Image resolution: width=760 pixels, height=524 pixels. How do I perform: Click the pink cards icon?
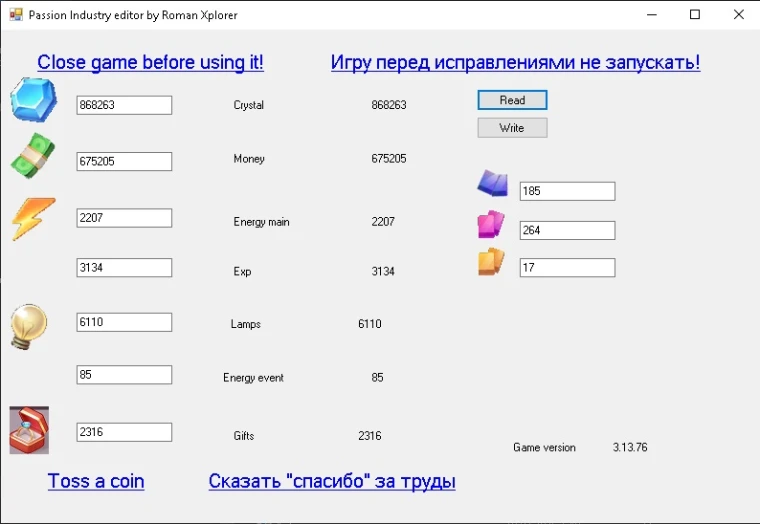(x=491, y=225)
